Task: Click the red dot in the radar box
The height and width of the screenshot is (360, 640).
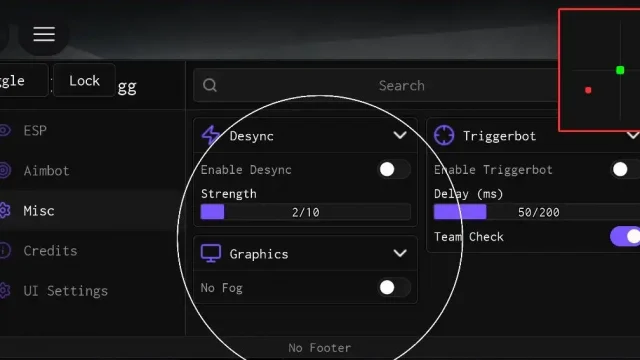Action: pyautogui.click(x=588, y=90)
